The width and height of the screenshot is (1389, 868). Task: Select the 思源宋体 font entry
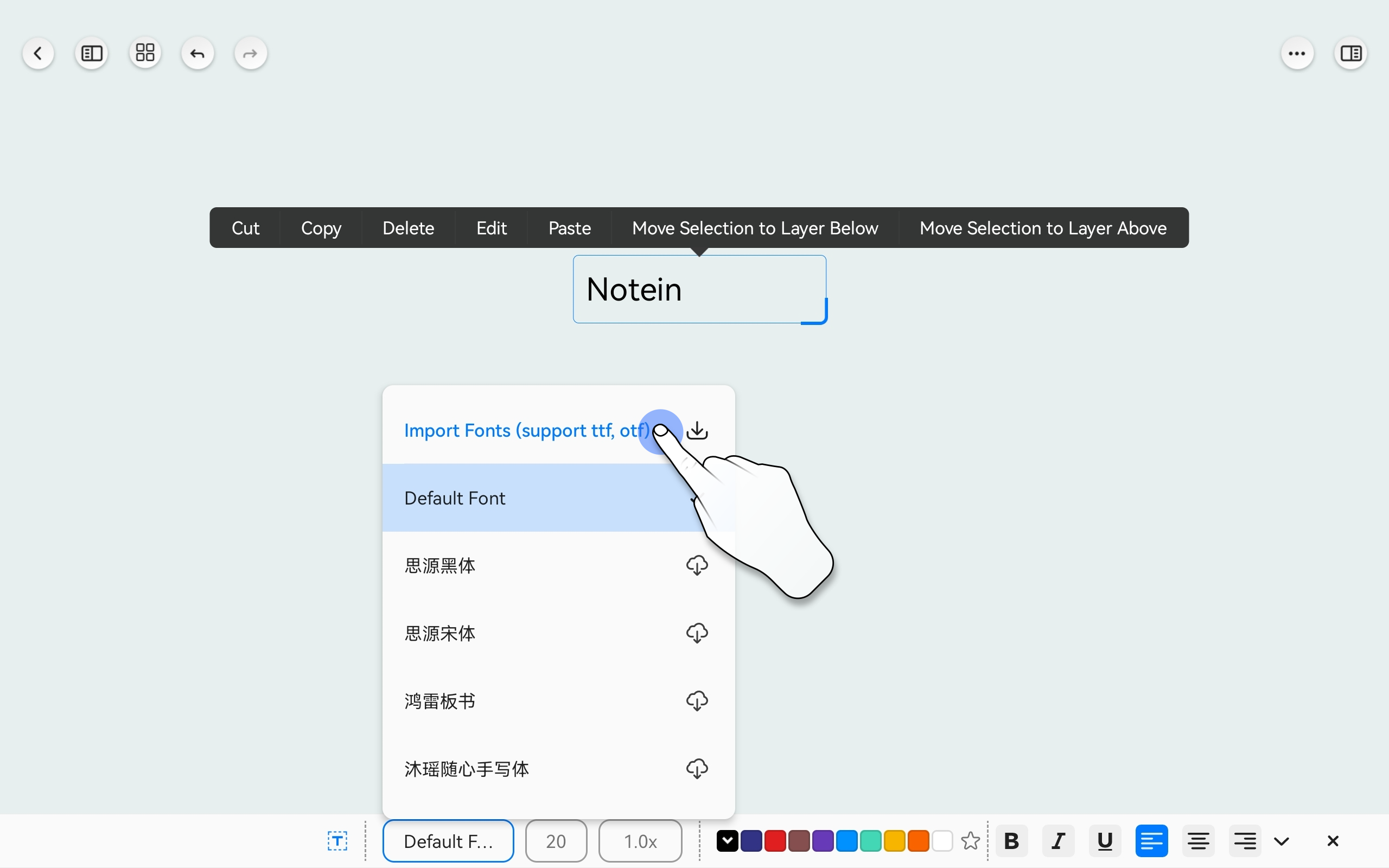click(558, 633)
